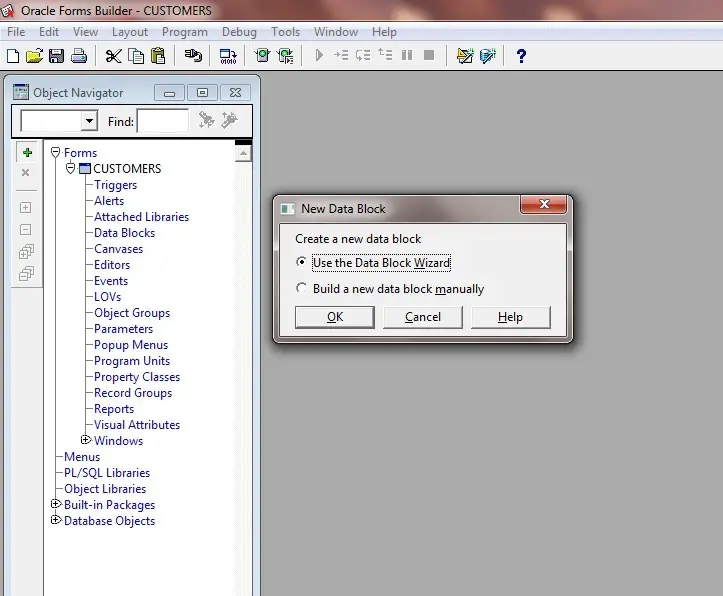The width and height of the screenshot is (723, 596).
Task: Open the Debug menu
Action: [239, 32]
